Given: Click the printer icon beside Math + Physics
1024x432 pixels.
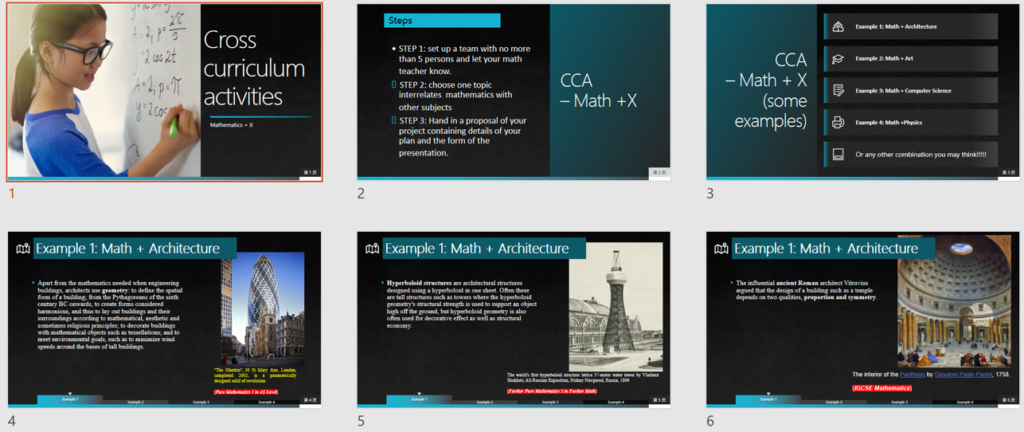Looking at the screenshot, I should coord(837,123).
